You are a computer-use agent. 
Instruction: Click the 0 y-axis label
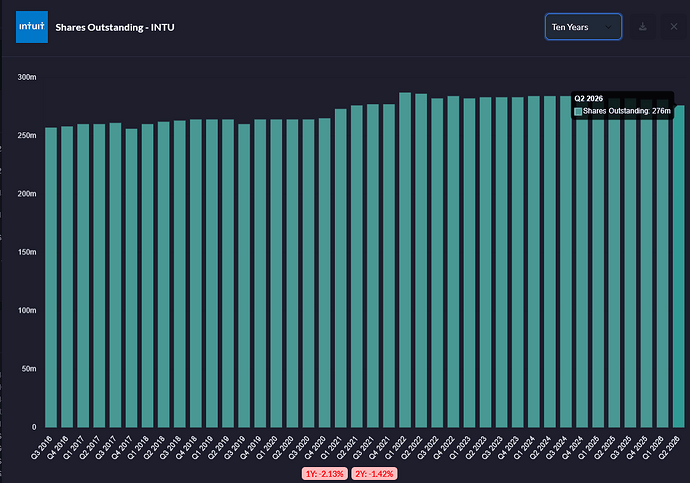34,427
